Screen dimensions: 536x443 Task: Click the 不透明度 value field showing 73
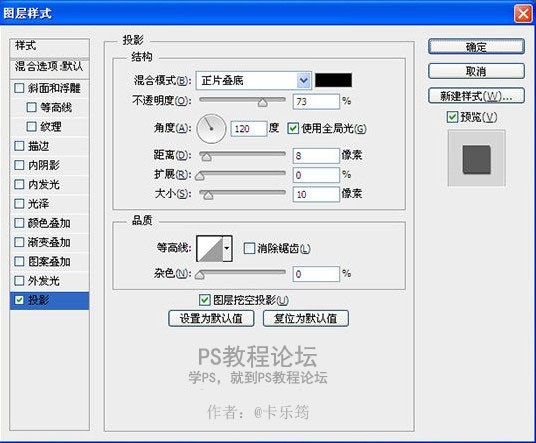[316, 102]
